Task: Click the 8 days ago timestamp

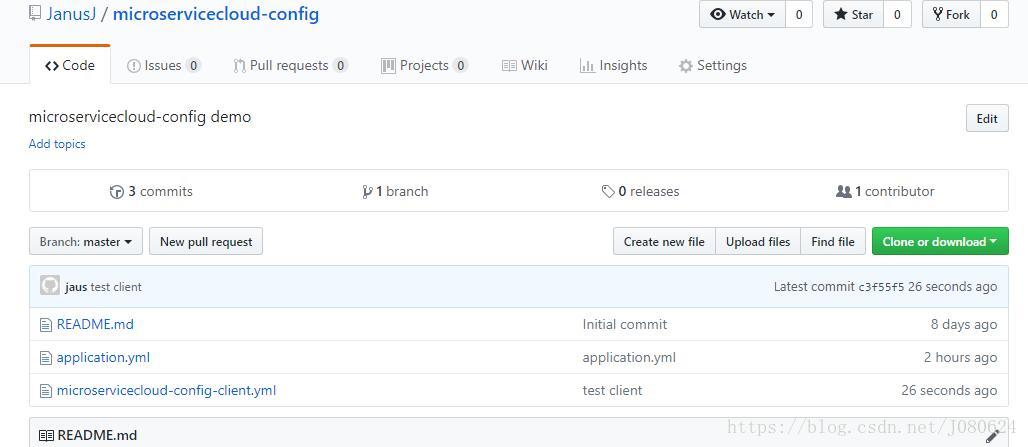Action: tap(964, 324)
